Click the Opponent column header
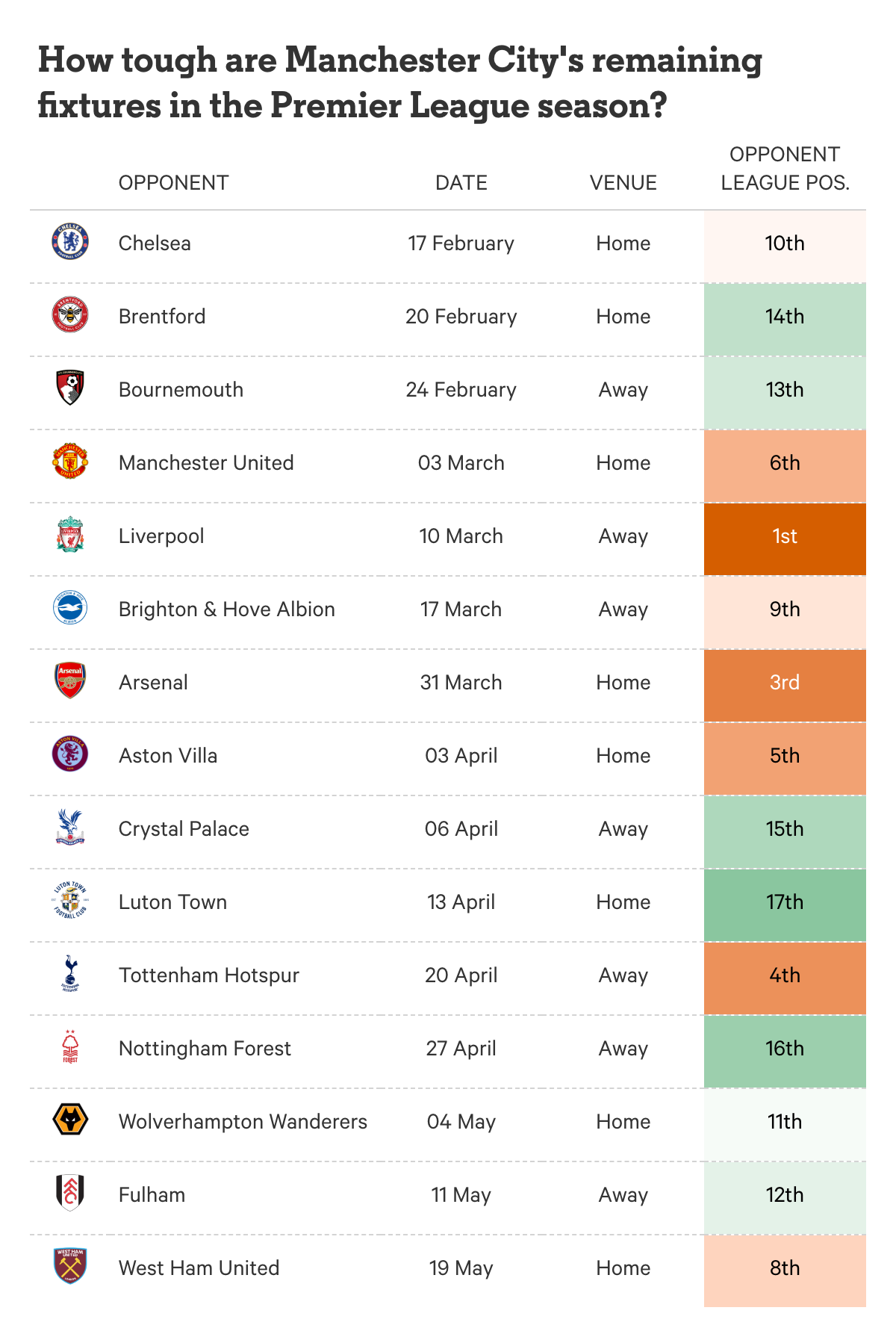 pos(173,183)
